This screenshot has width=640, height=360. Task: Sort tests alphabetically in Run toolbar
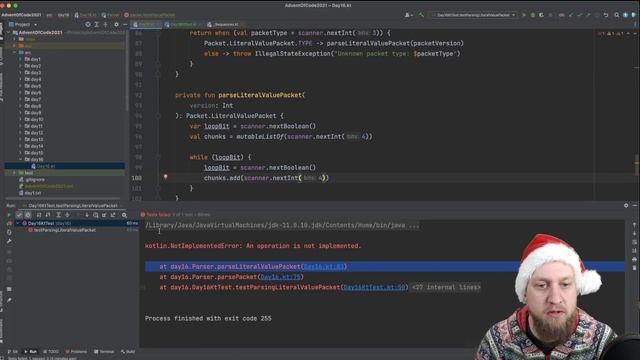coord(39,215)
